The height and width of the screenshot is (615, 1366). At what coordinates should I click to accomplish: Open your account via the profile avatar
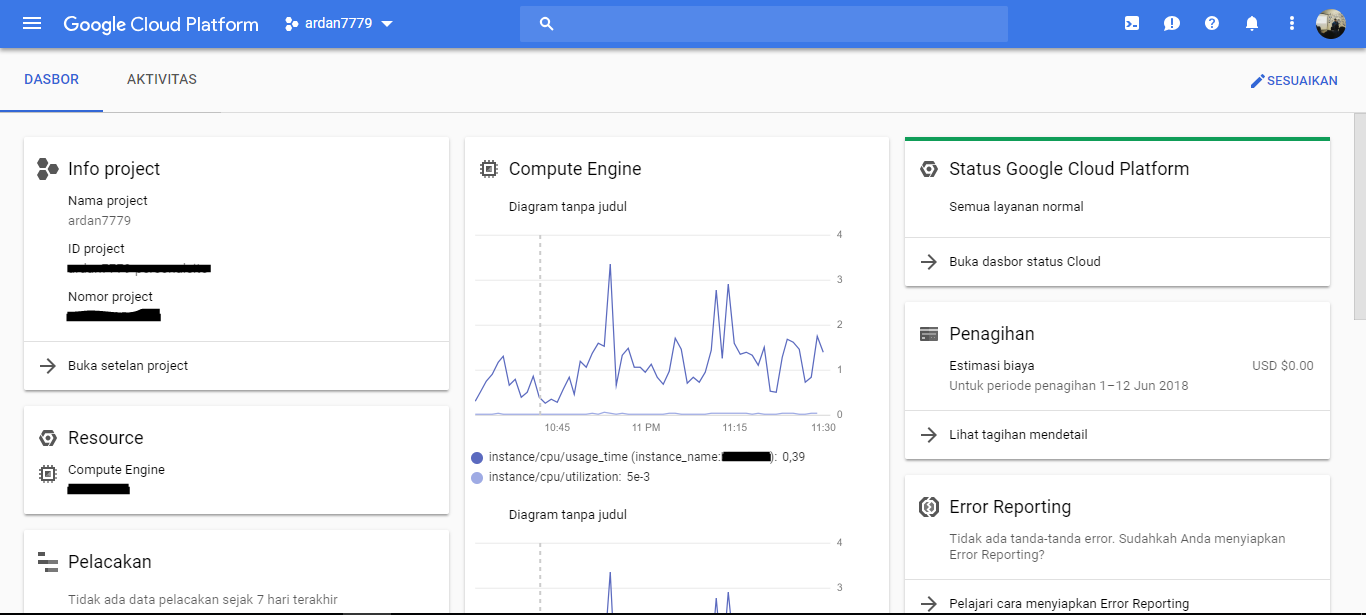[1331, 23]
